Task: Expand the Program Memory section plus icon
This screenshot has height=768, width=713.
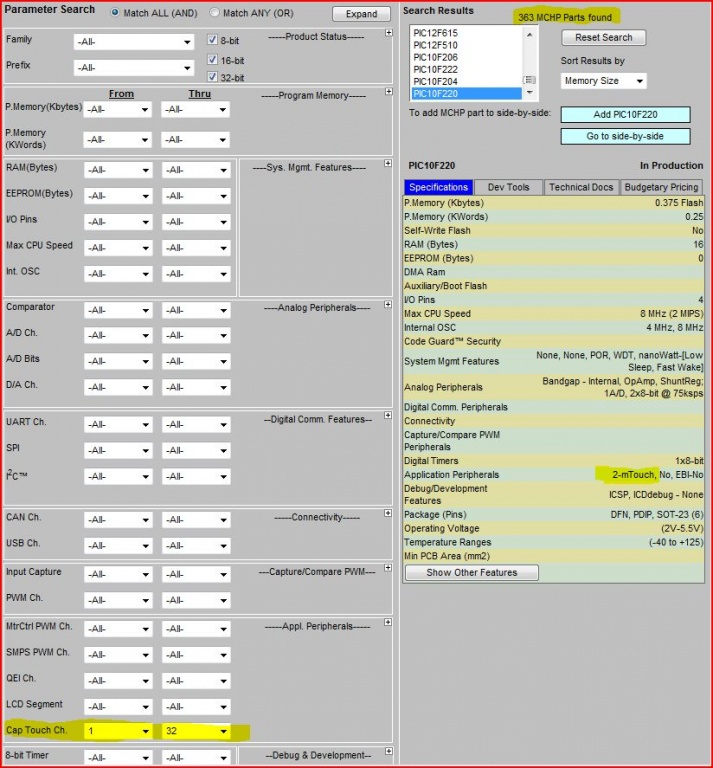Action: click(388, 92)
